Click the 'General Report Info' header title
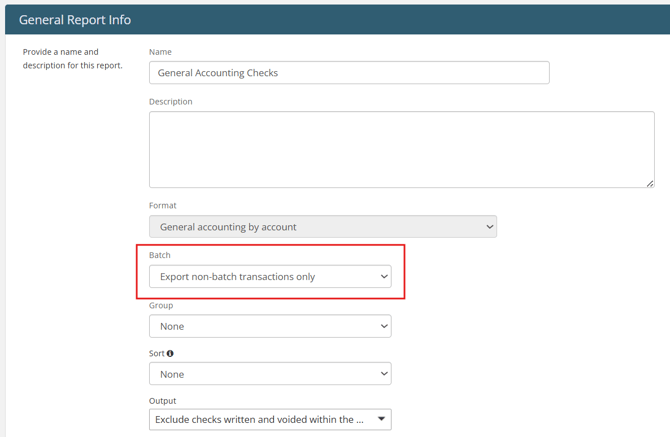 click(x=75, y=20)
